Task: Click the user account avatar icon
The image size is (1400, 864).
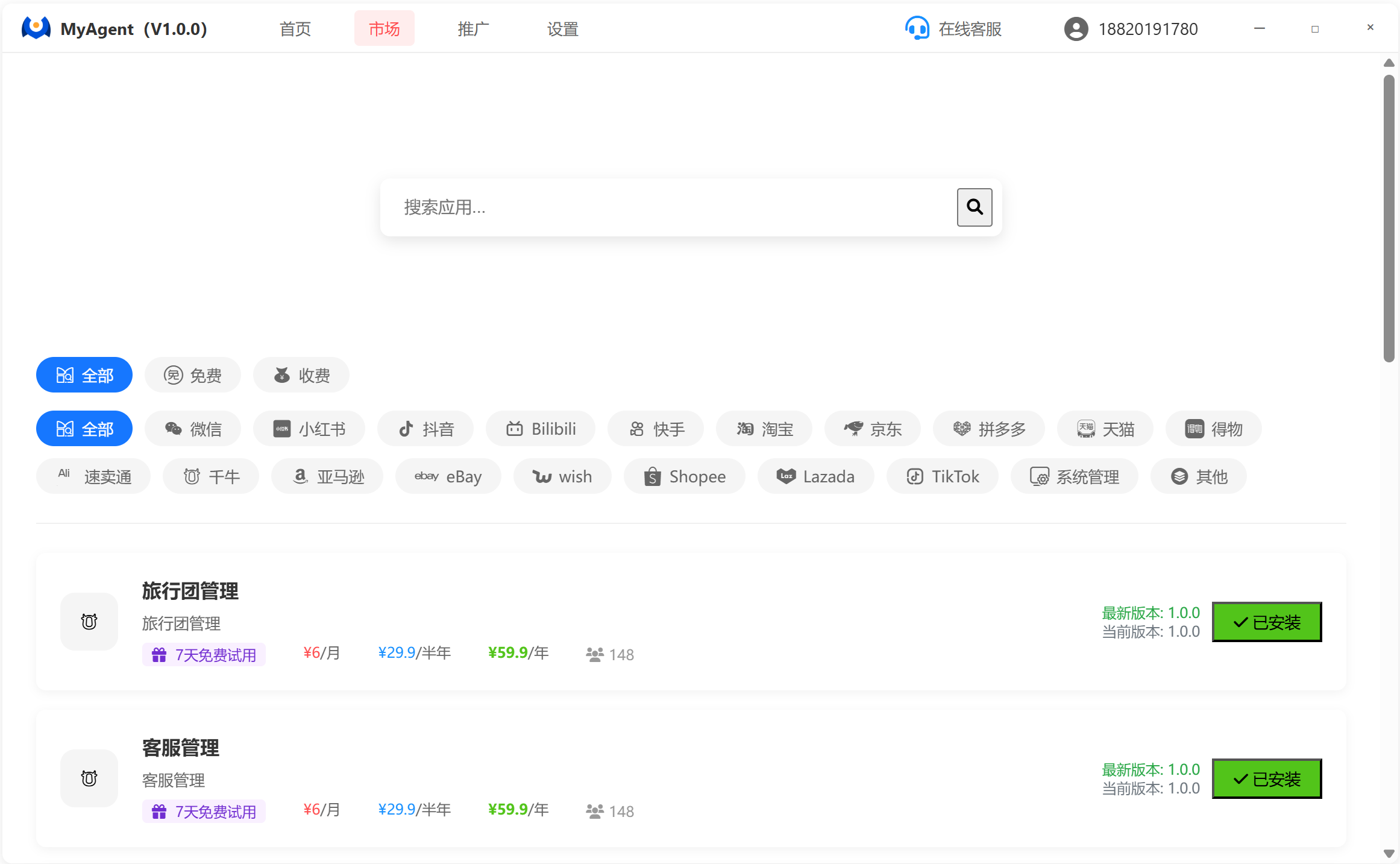Action: pos(1076,29)
